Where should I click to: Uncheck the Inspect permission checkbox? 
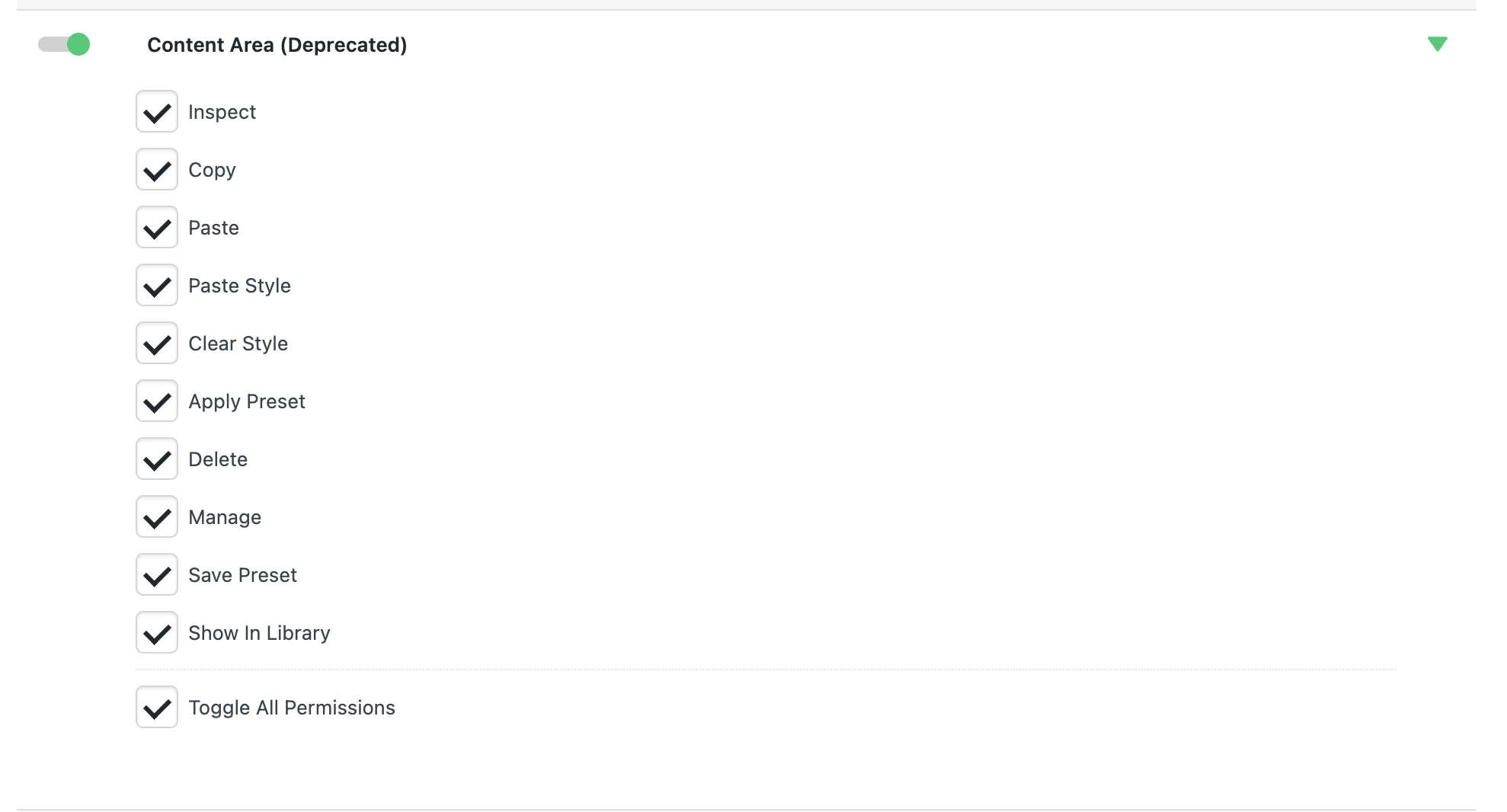[157, 112]
